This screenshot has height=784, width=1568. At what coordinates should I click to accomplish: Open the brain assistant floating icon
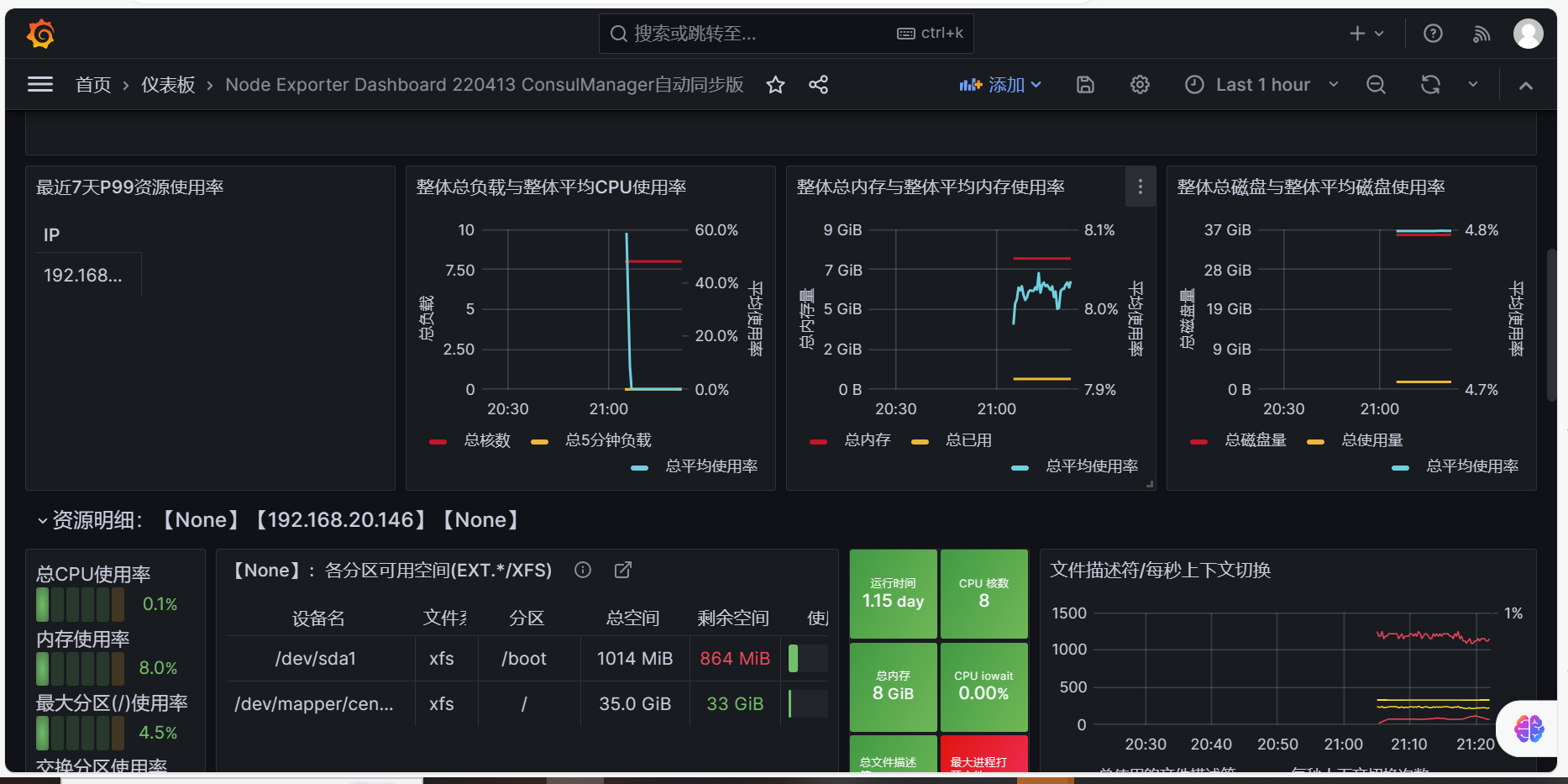pyautogui.click(x=1529, y=729)
